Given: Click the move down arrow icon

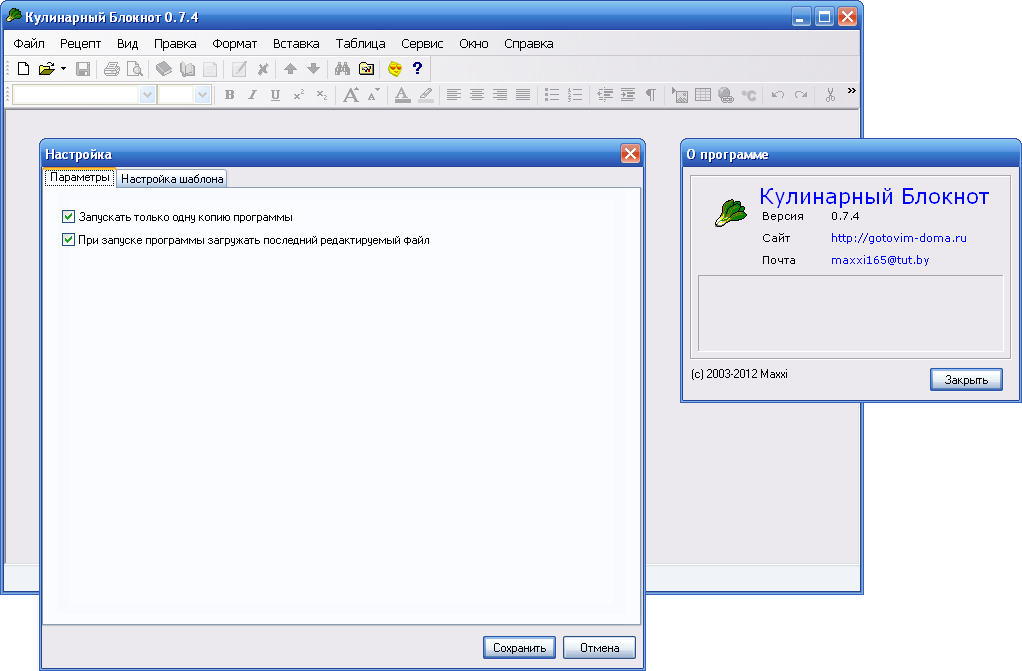Looking at the screenshot, I should point(314,68).
